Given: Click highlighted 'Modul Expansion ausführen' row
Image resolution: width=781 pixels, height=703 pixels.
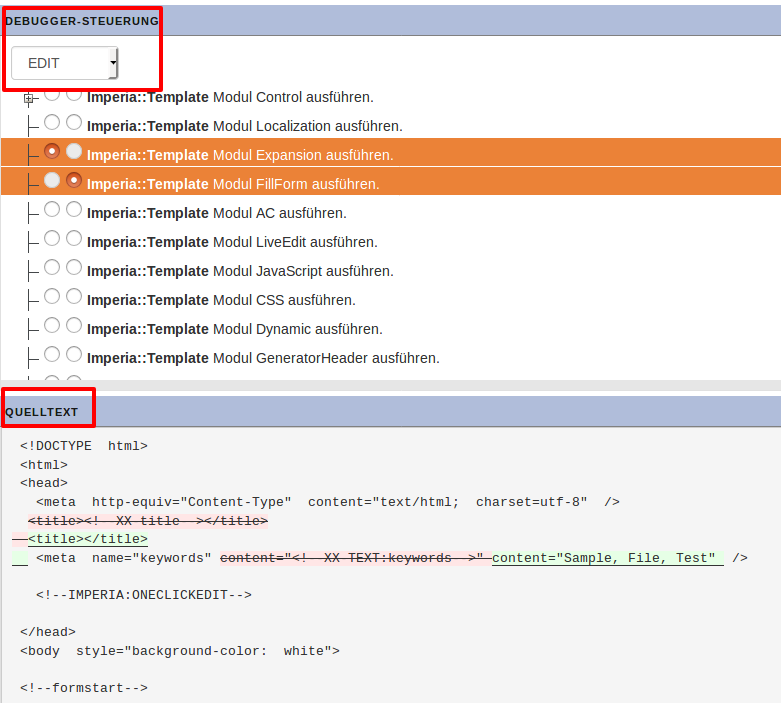Looking at the screenshot, I should 390,152.
